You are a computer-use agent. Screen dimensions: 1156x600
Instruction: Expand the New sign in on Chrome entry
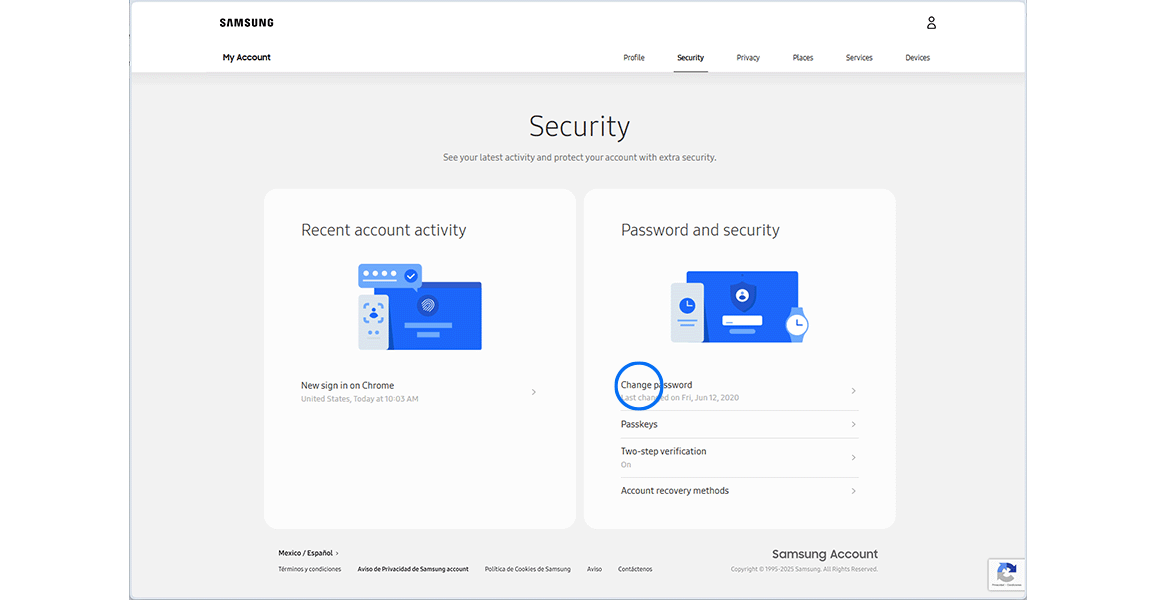pyautogui.click(x=533, y=392)
